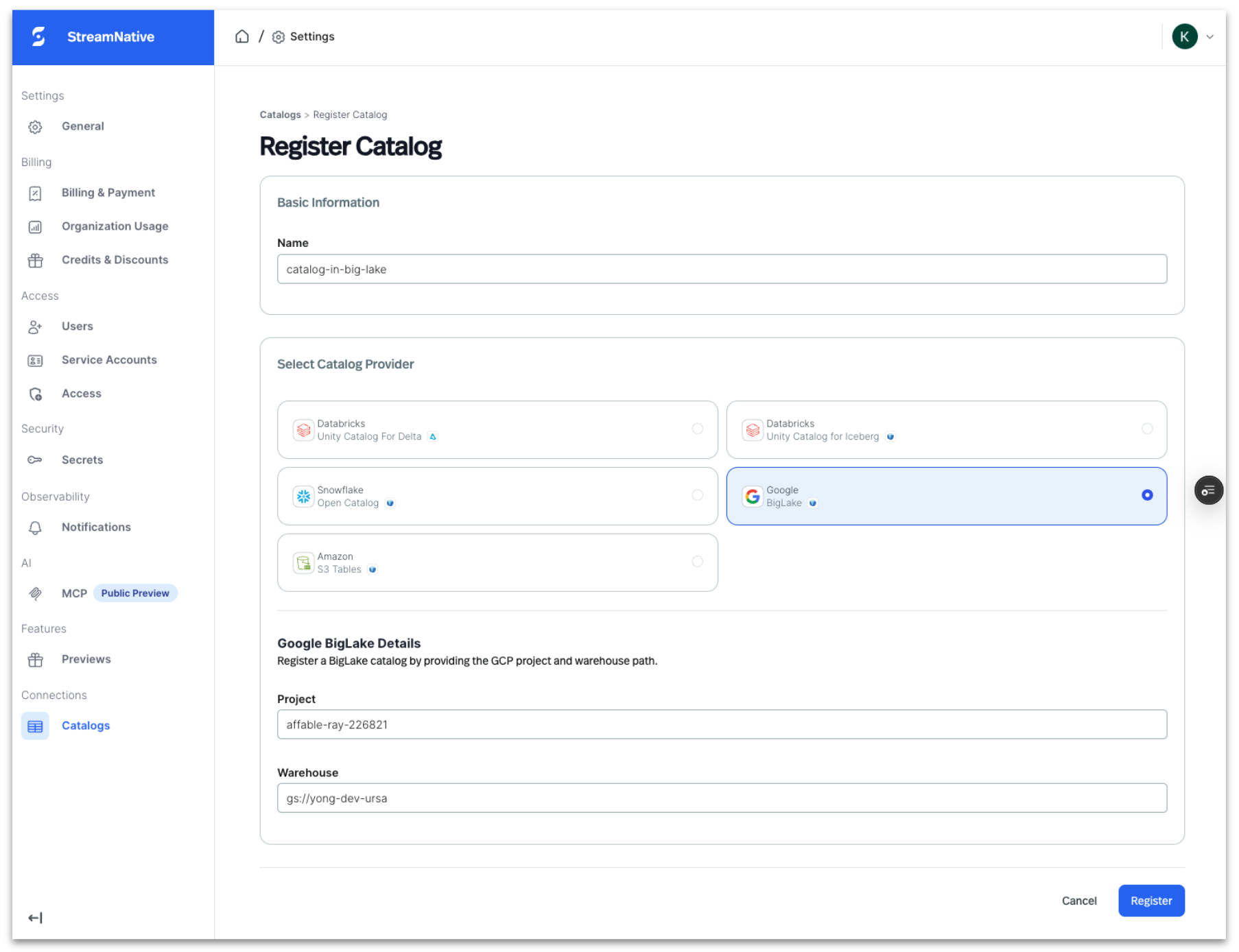This screenshot has height=952, width=1239.
Task: Choose Amazon S3 Tables radio option
Action: pyautogui.click(x=697, y=562)
